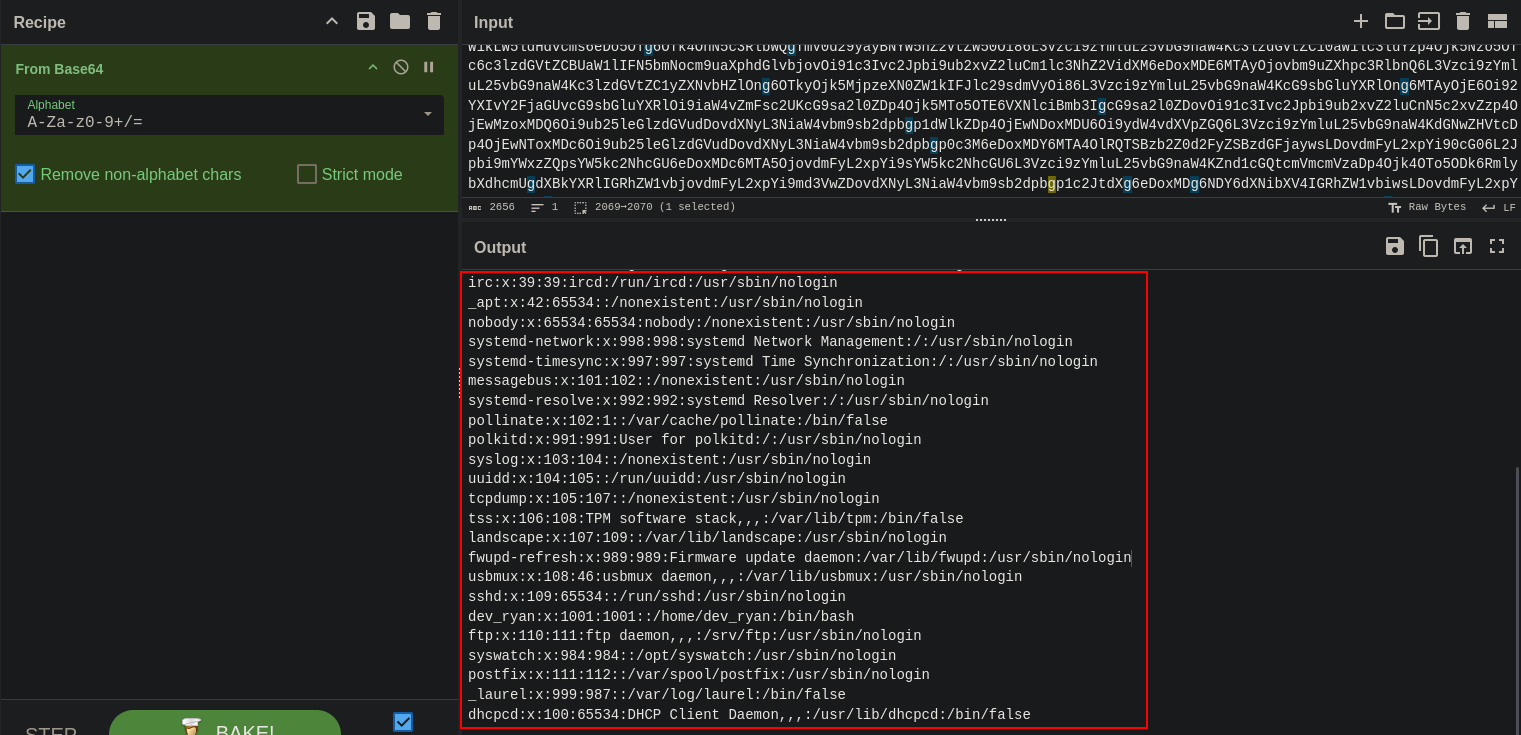Clear input and output with trash icon
The image size is (1521, 735).
[1463, 21]
